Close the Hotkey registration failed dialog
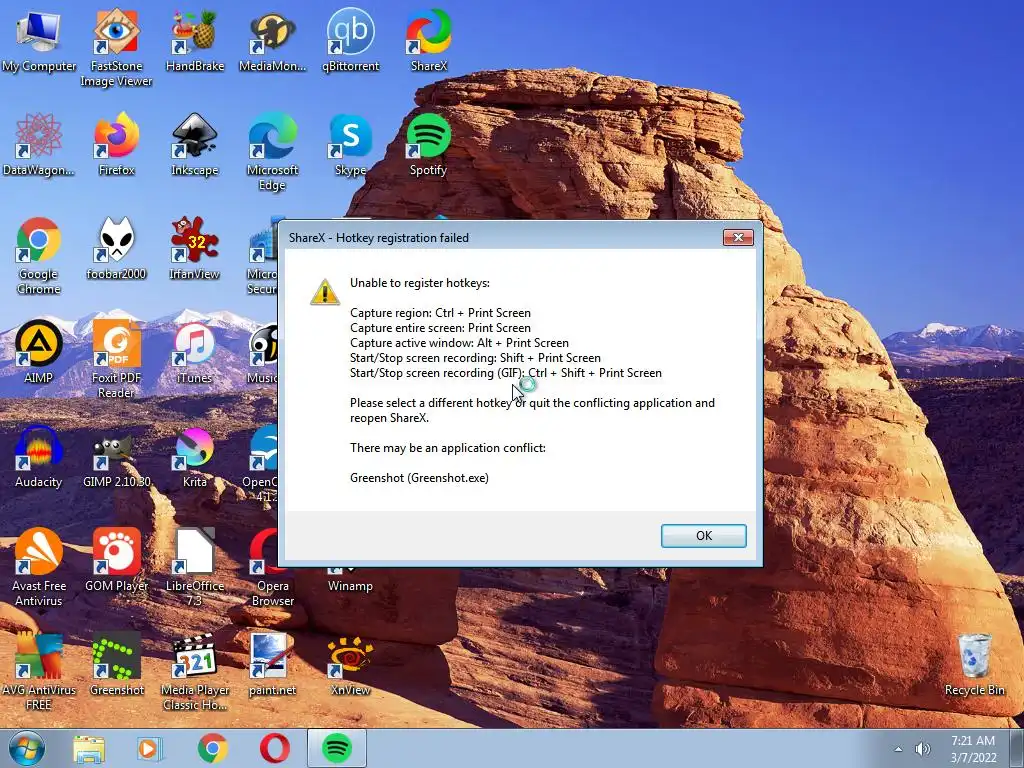 point(738,237)
